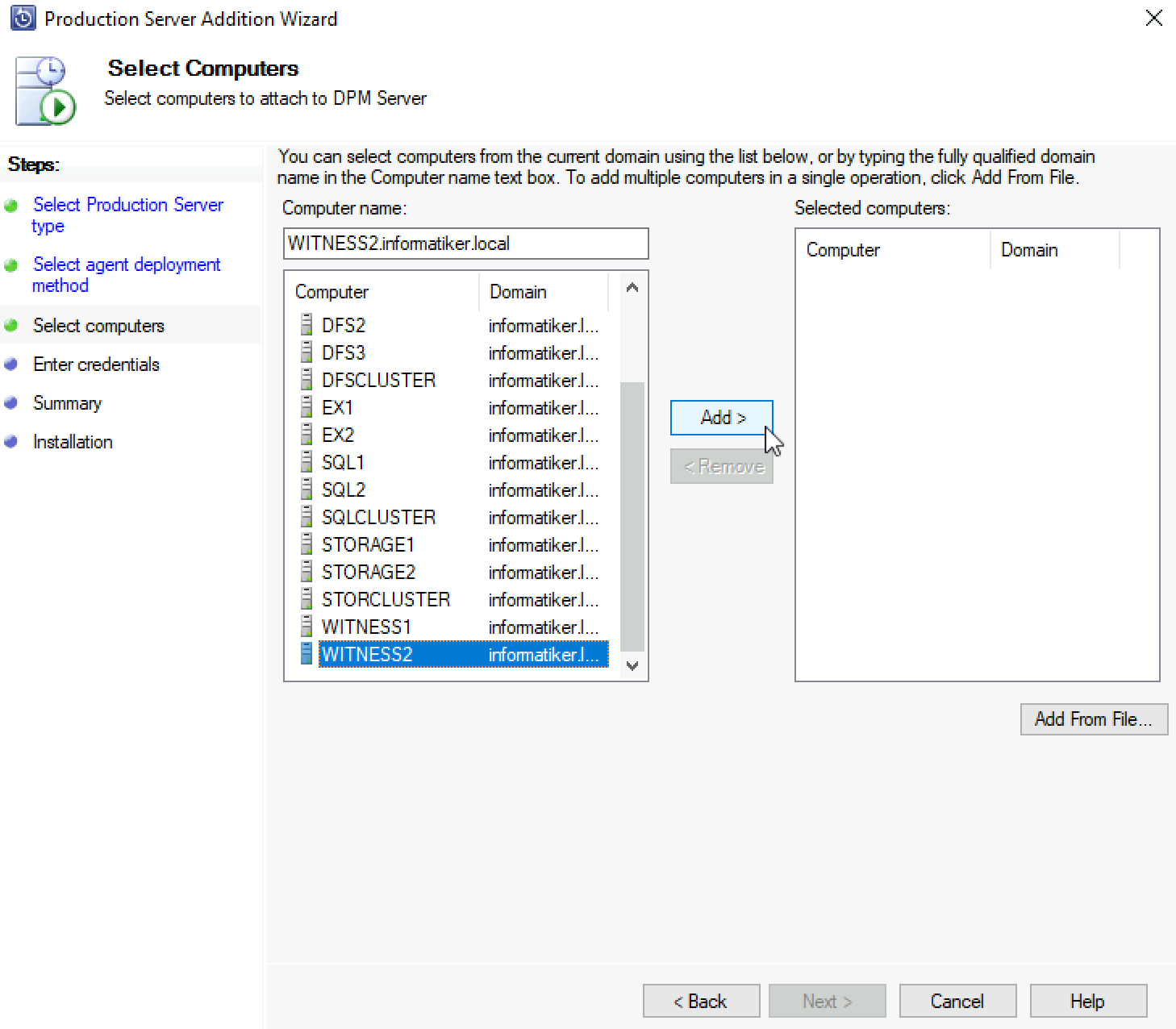Click the Select Computers header icon

point(46,90)
